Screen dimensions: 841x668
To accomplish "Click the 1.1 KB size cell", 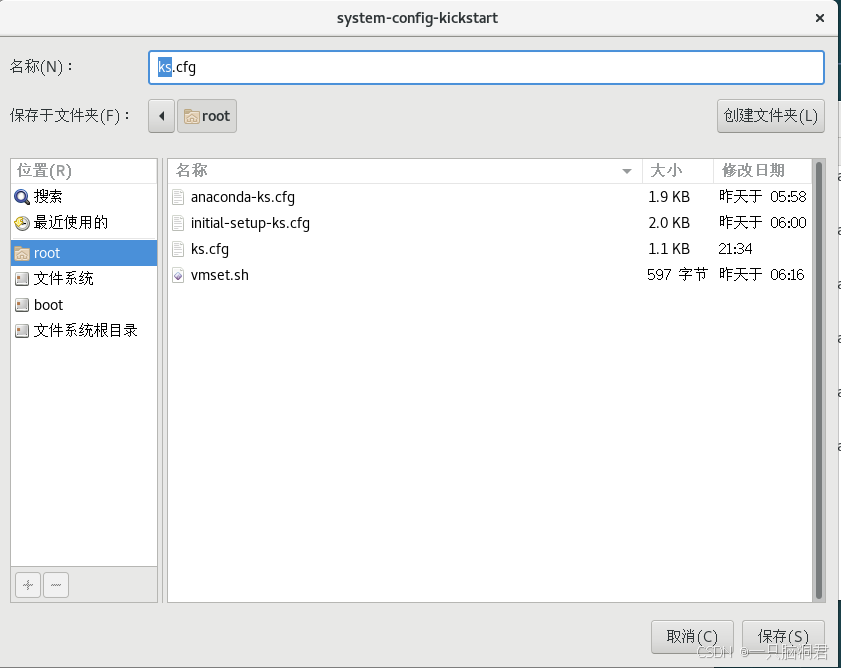I will click(669, 249).
